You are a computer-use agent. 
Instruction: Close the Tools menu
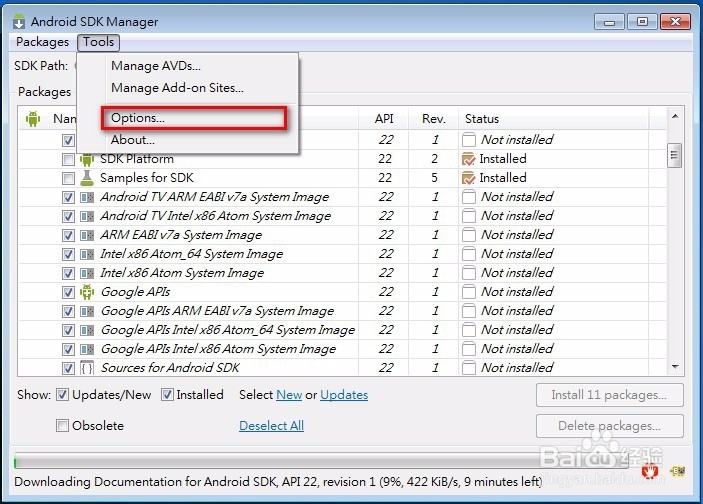(98, 42)
